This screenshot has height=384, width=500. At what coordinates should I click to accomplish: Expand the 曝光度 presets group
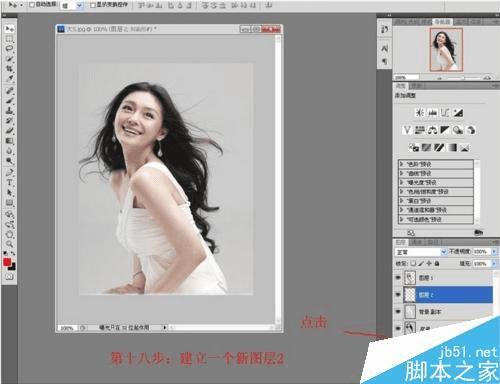click(x=402, y=182)
